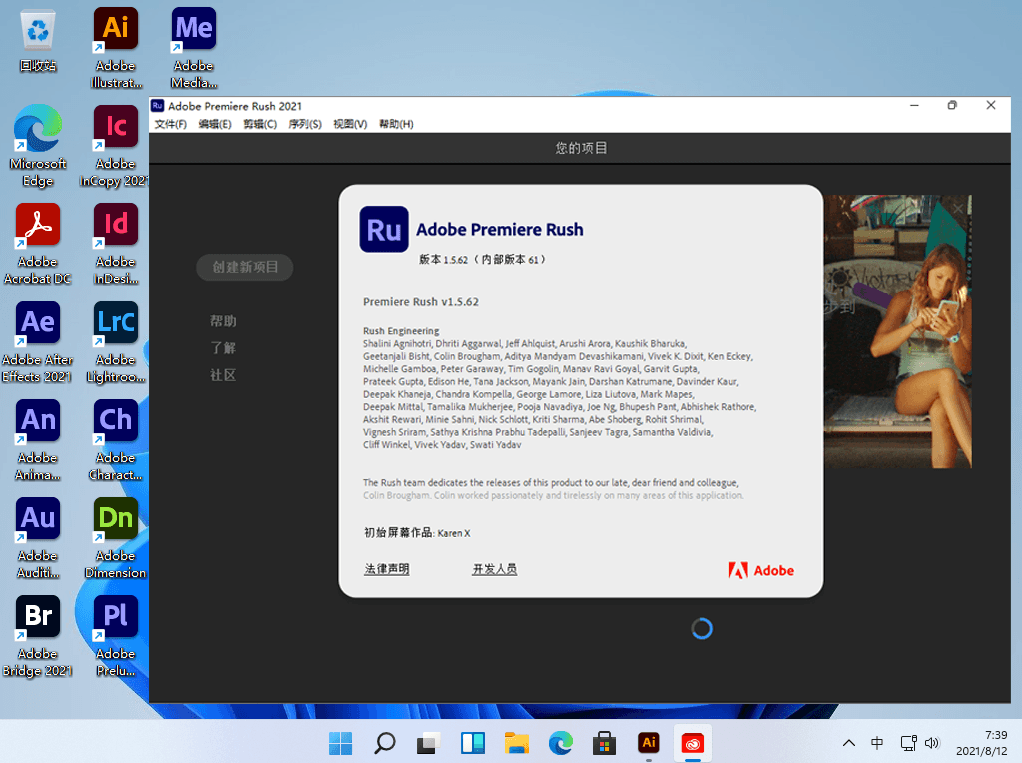Launch Adobe InDesign desktop icon
The width and height of the screenshot is (1022, 763).
click(116, 244)
